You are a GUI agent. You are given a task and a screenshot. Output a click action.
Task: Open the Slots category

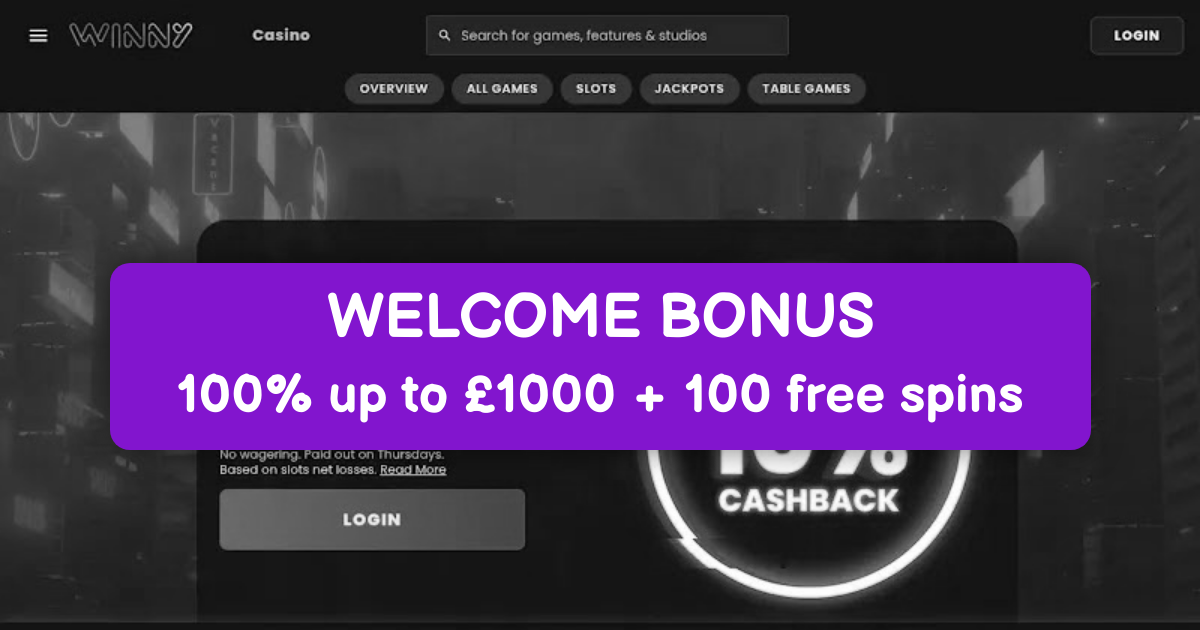point(596,89)
